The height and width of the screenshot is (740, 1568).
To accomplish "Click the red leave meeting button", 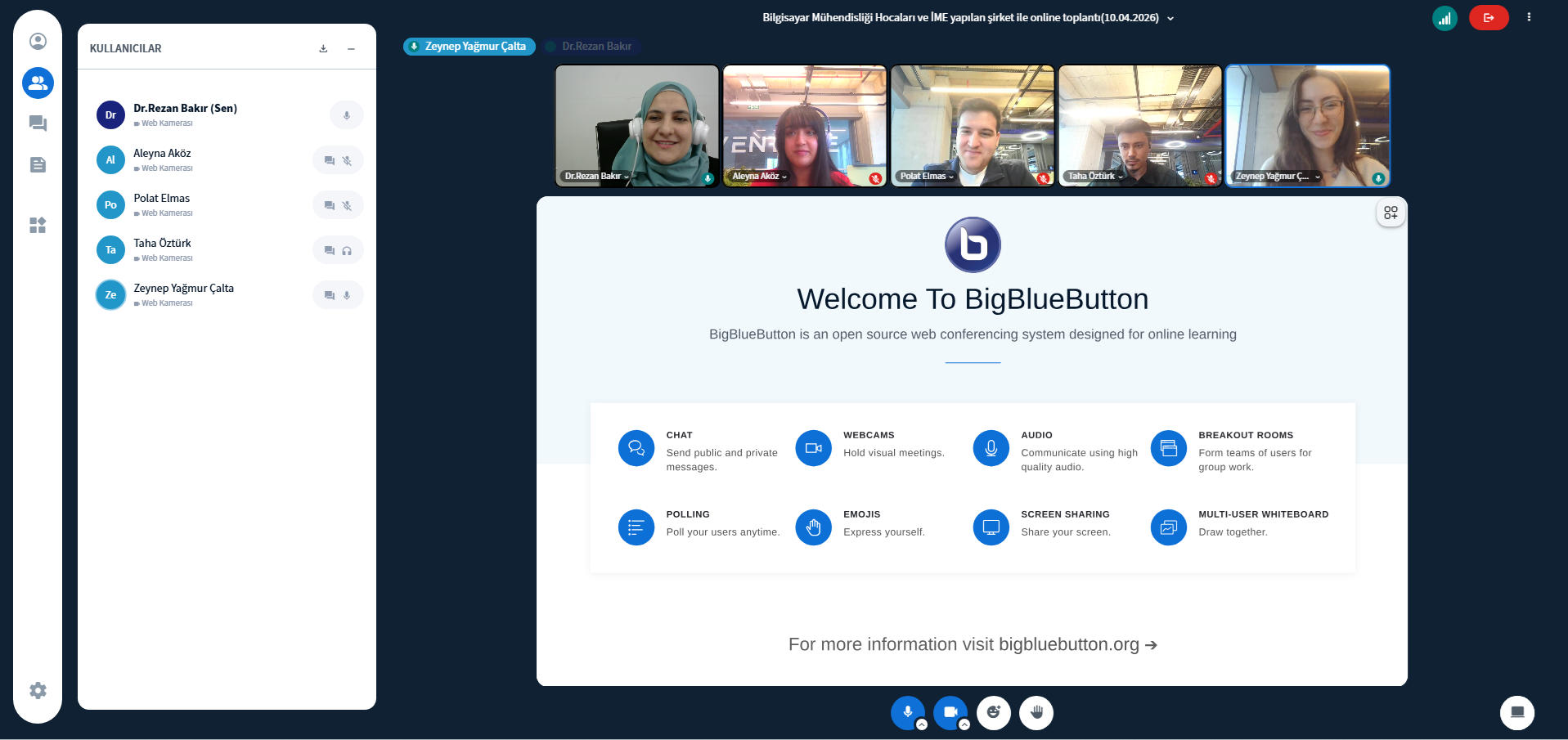I will click(1488, 18).
